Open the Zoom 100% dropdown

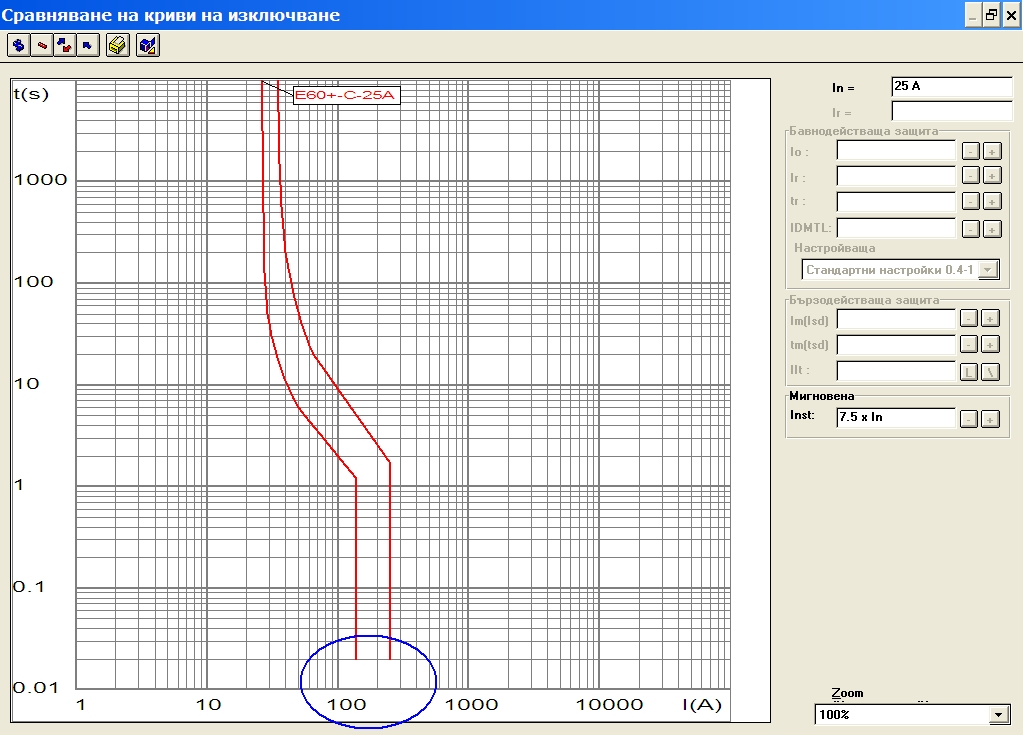(x=997, y=715)
